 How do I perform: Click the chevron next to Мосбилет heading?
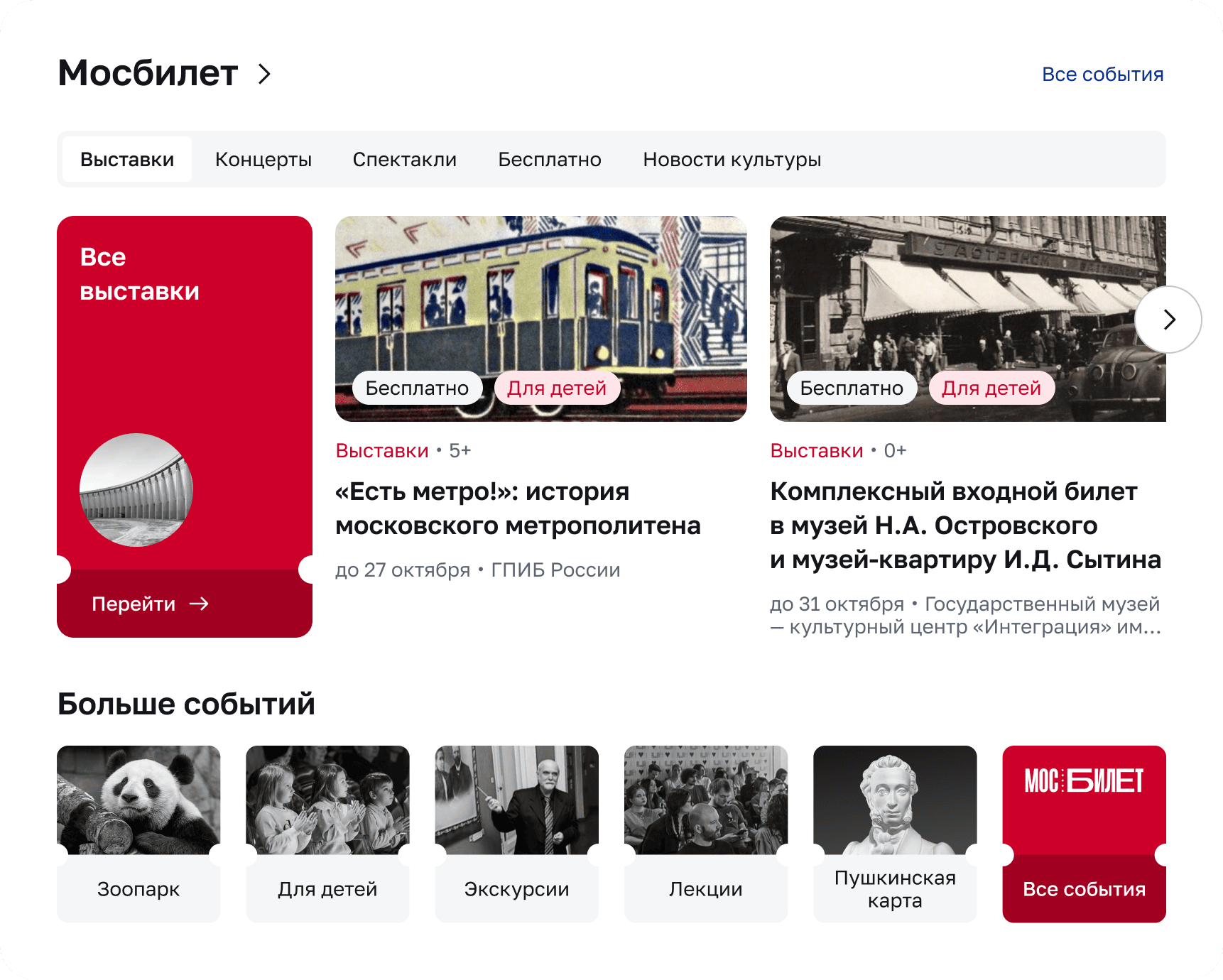(x=264, y=74)
